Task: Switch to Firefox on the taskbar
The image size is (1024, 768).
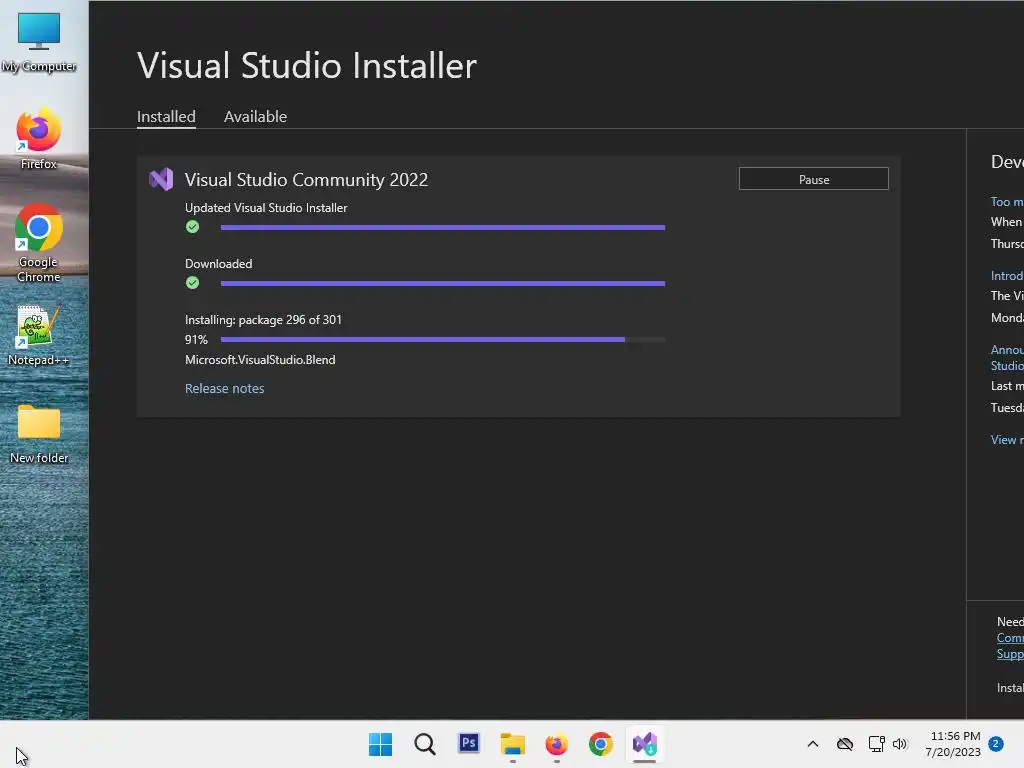Action: click(556, 744)
